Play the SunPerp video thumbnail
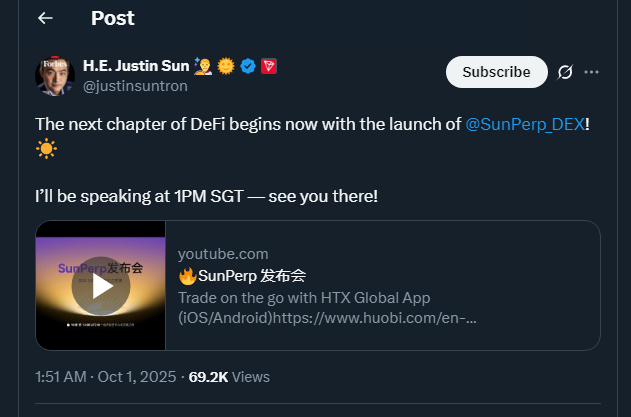 (101, 286)
